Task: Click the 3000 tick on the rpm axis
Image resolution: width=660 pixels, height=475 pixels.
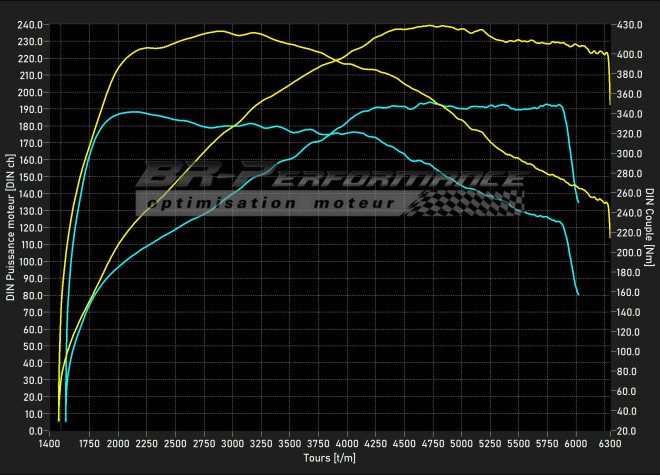Action: (232, 442)
